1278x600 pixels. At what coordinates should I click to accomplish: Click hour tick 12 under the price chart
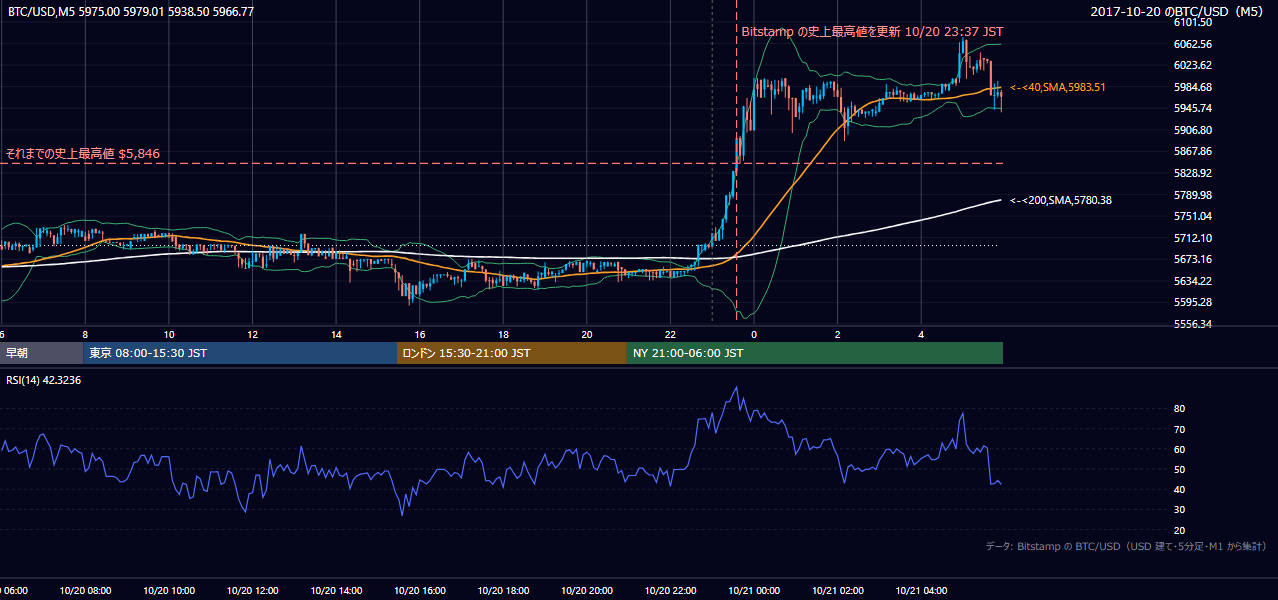pyautogui.click(x=253, y=335)
